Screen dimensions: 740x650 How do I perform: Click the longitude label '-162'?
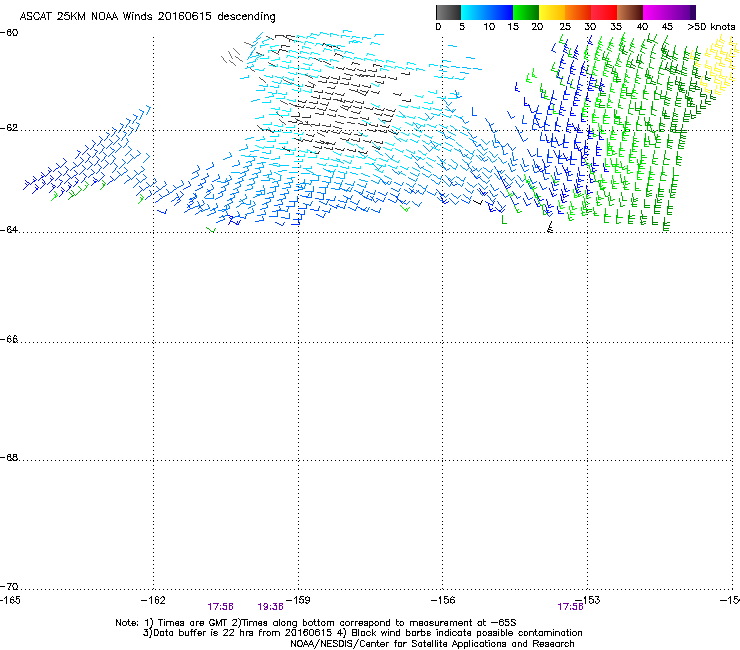[x=153, y=600]
